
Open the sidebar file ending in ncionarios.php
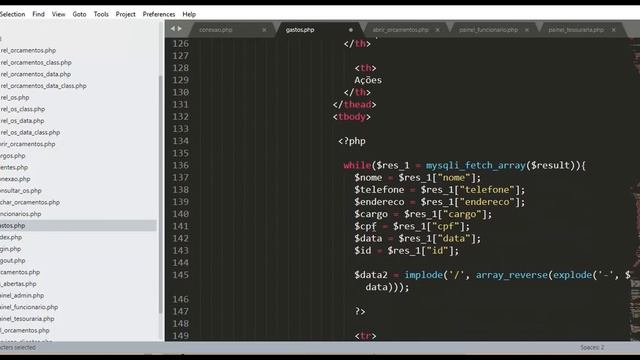[20, 214]
